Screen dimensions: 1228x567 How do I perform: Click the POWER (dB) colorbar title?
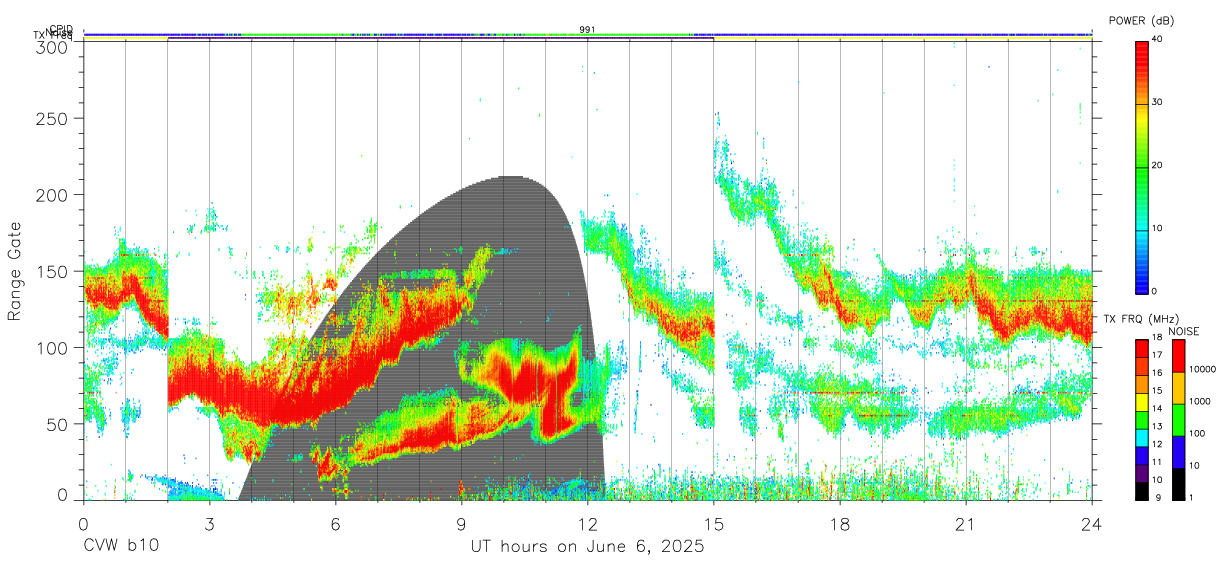[x=1142, y=21]
